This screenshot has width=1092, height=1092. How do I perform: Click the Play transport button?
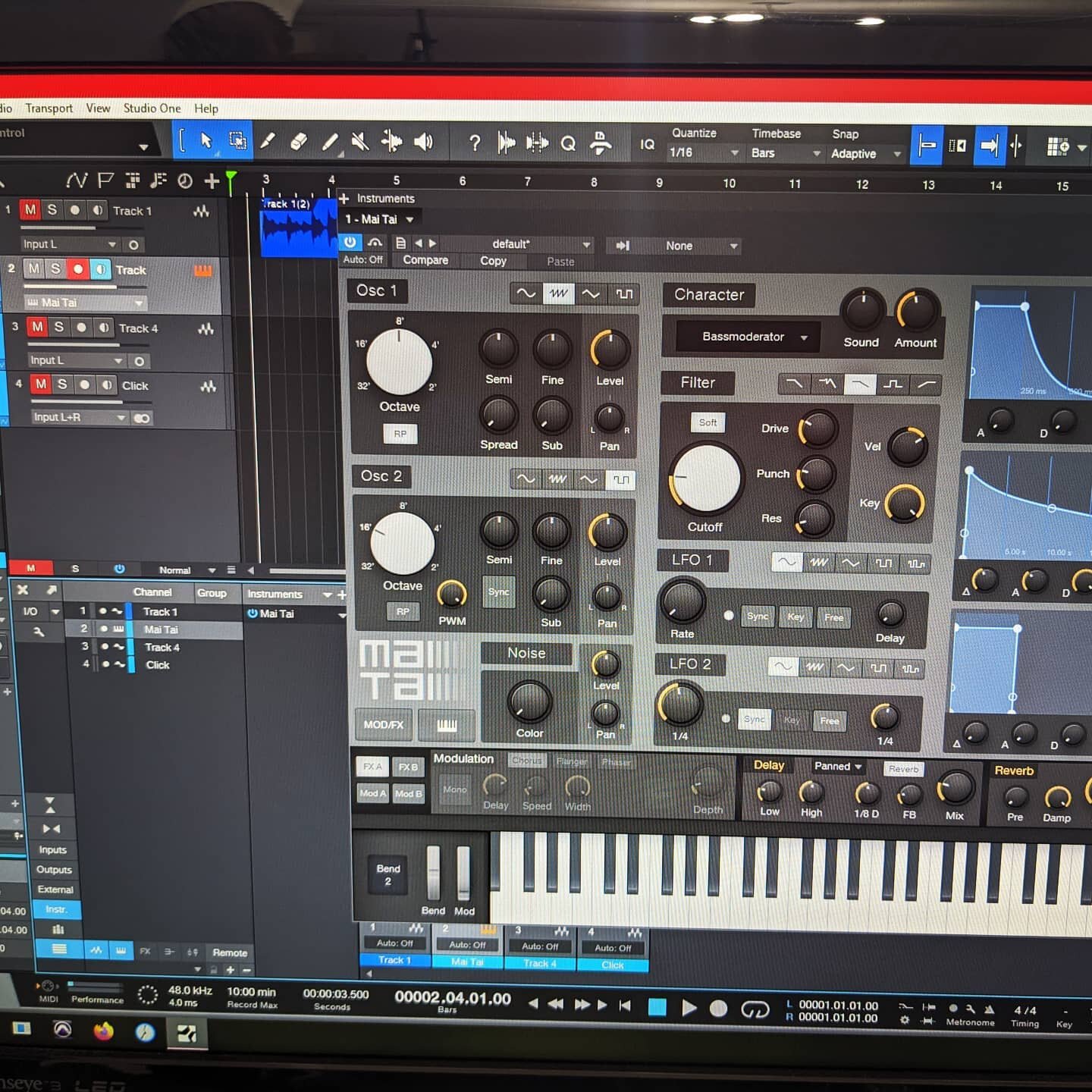689,1008
